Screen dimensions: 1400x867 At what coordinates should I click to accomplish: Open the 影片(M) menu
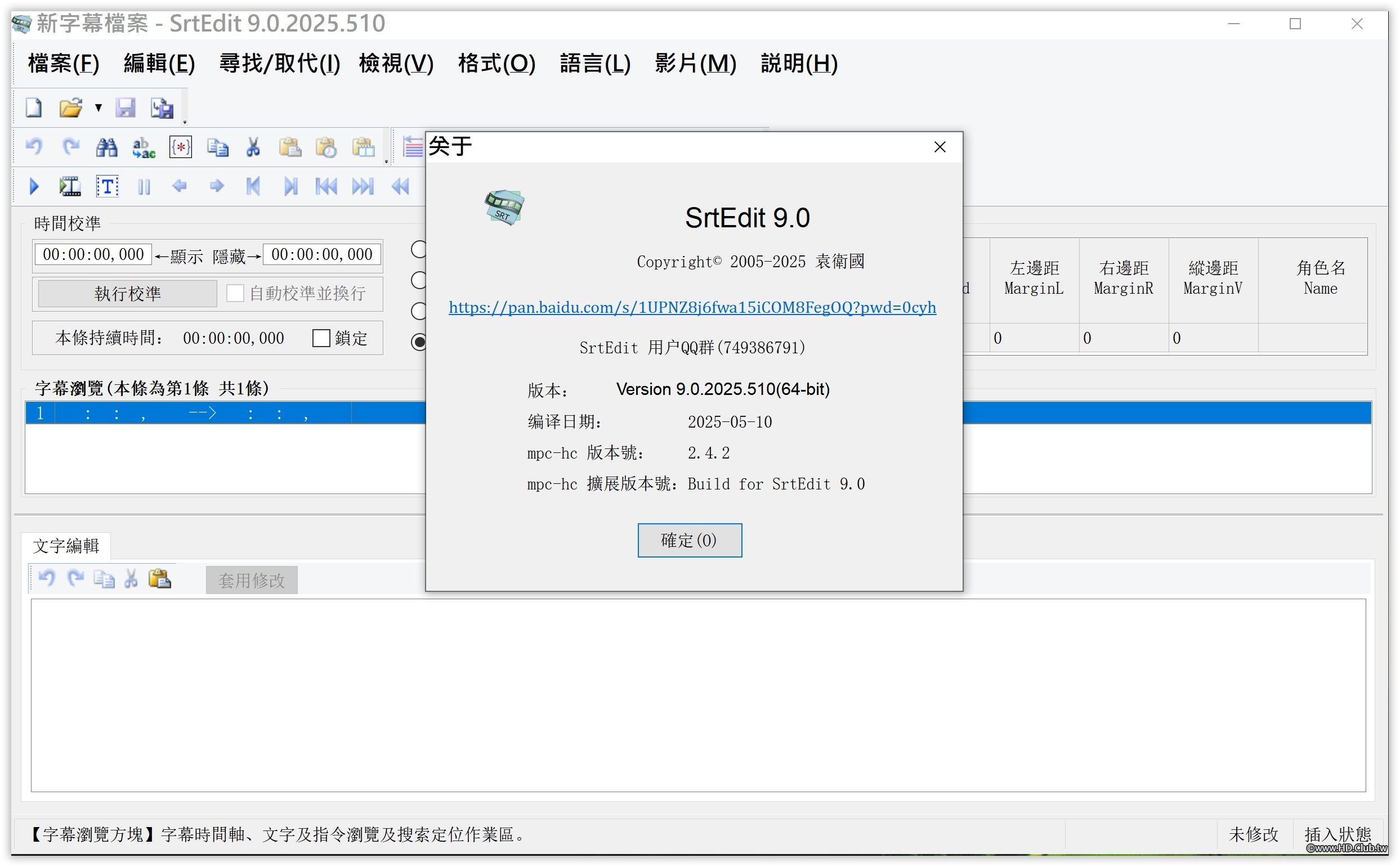[x=696, y=63]
